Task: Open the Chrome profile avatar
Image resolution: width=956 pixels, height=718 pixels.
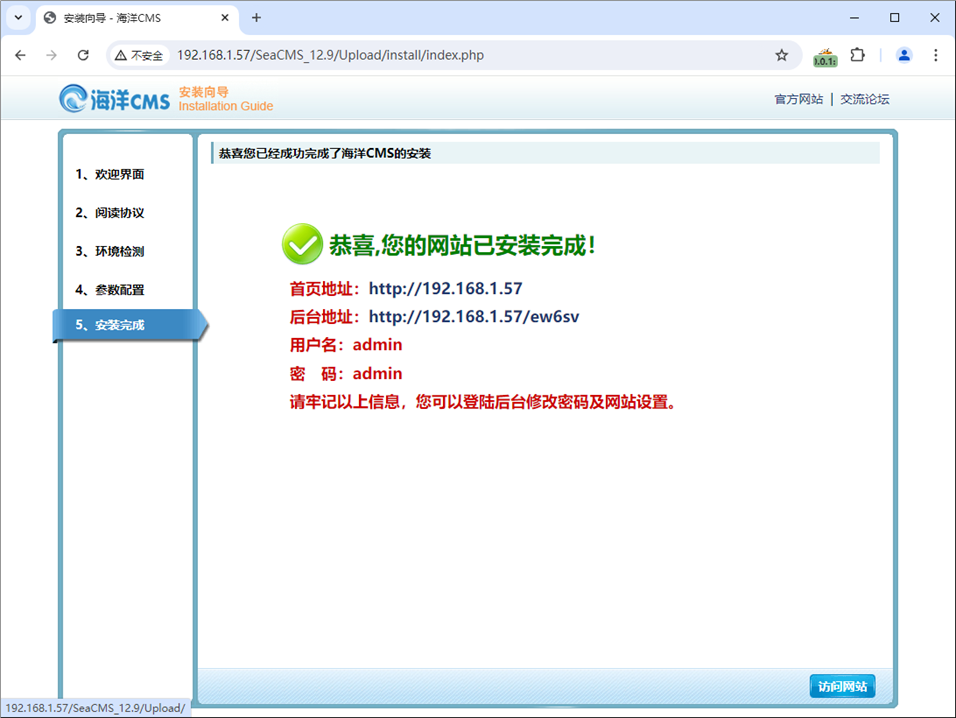Action: point(904,55)
